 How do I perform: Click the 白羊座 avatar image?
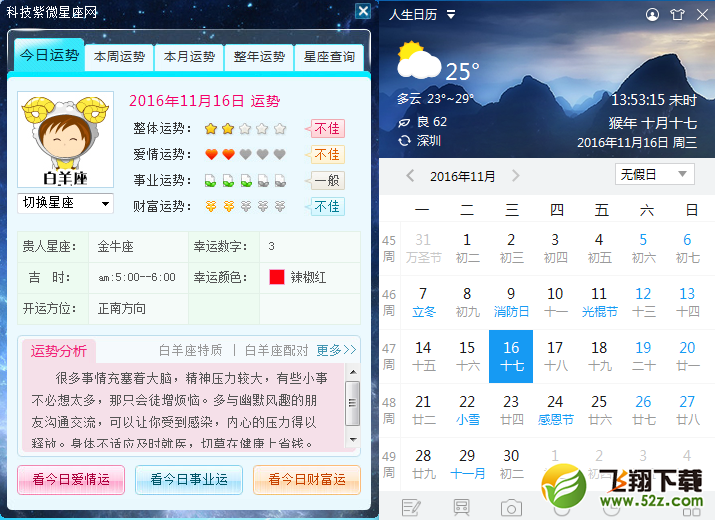coord(66,139)
